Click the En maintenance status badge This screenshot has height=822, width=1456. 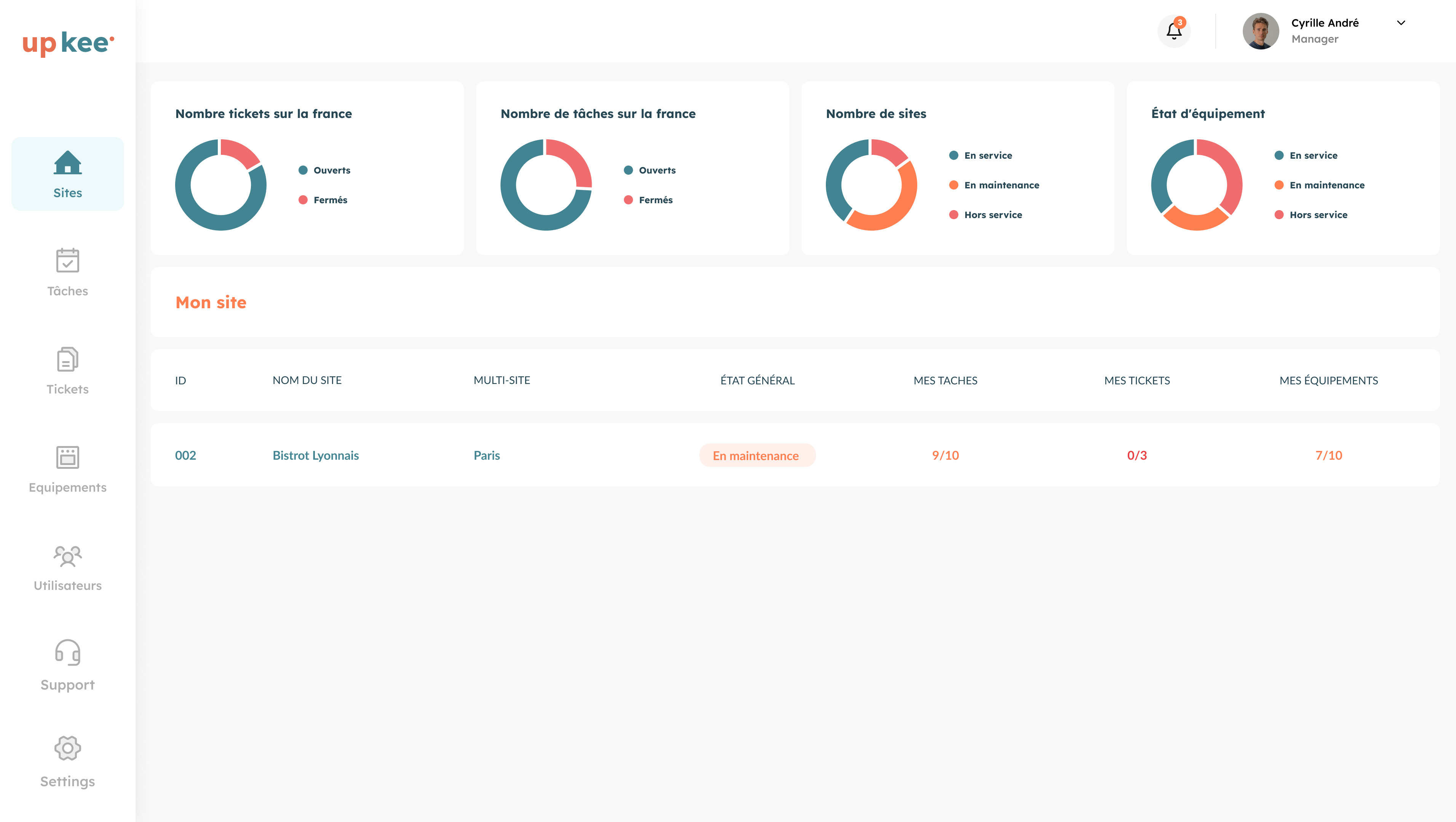(x=756, y=456)
